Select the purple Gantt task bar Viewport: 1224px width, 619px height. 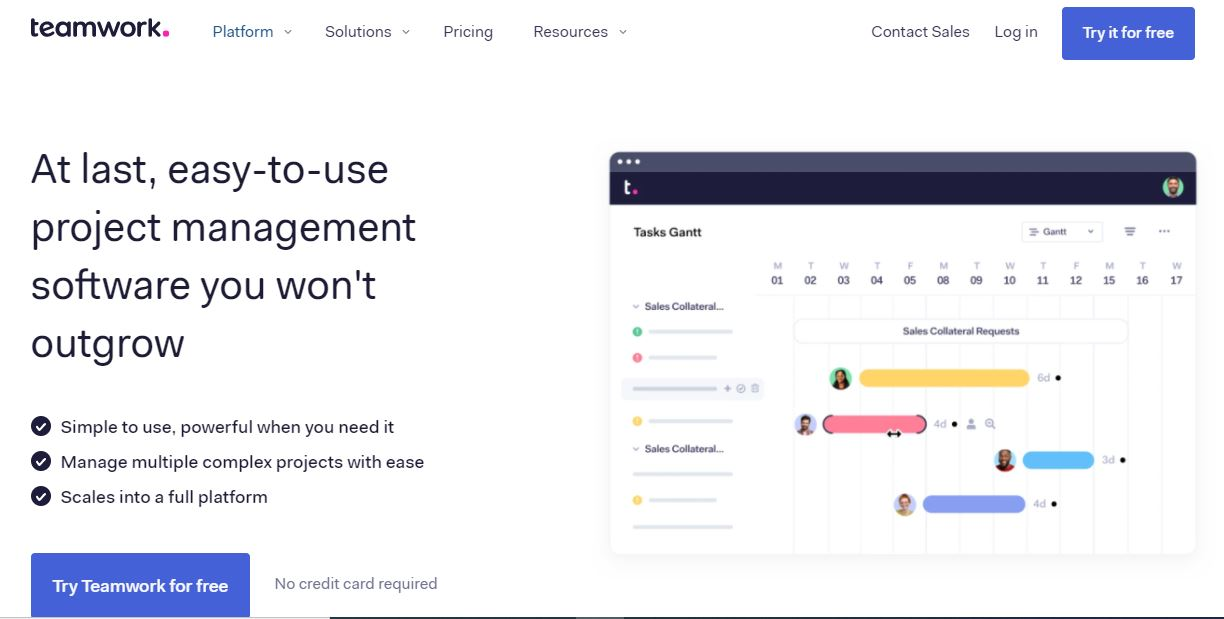click(974, 504)
